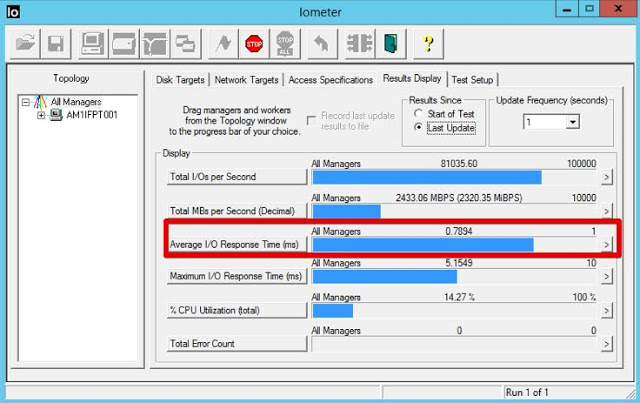Click the 0.7894 response time value
Viewport: 640px width, 403px height.
point(459,232)
